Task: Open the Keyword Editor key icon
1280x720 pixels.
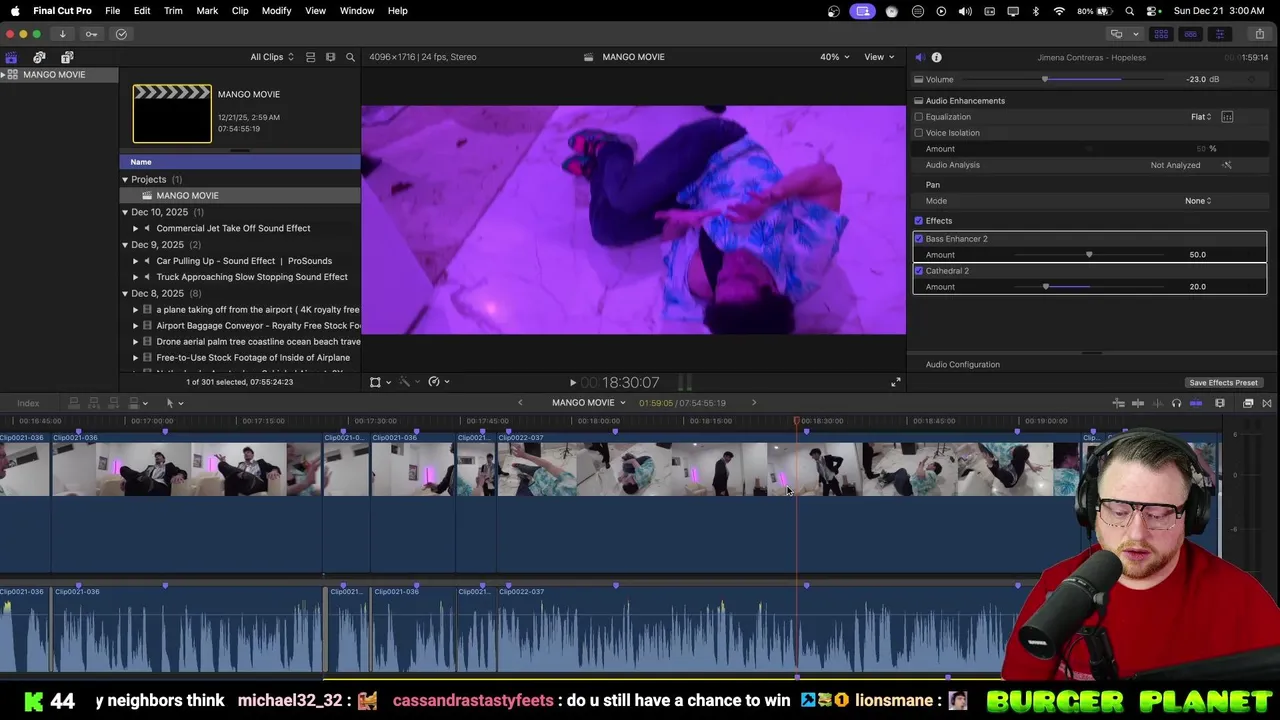Action: click(x=91, y=34)
